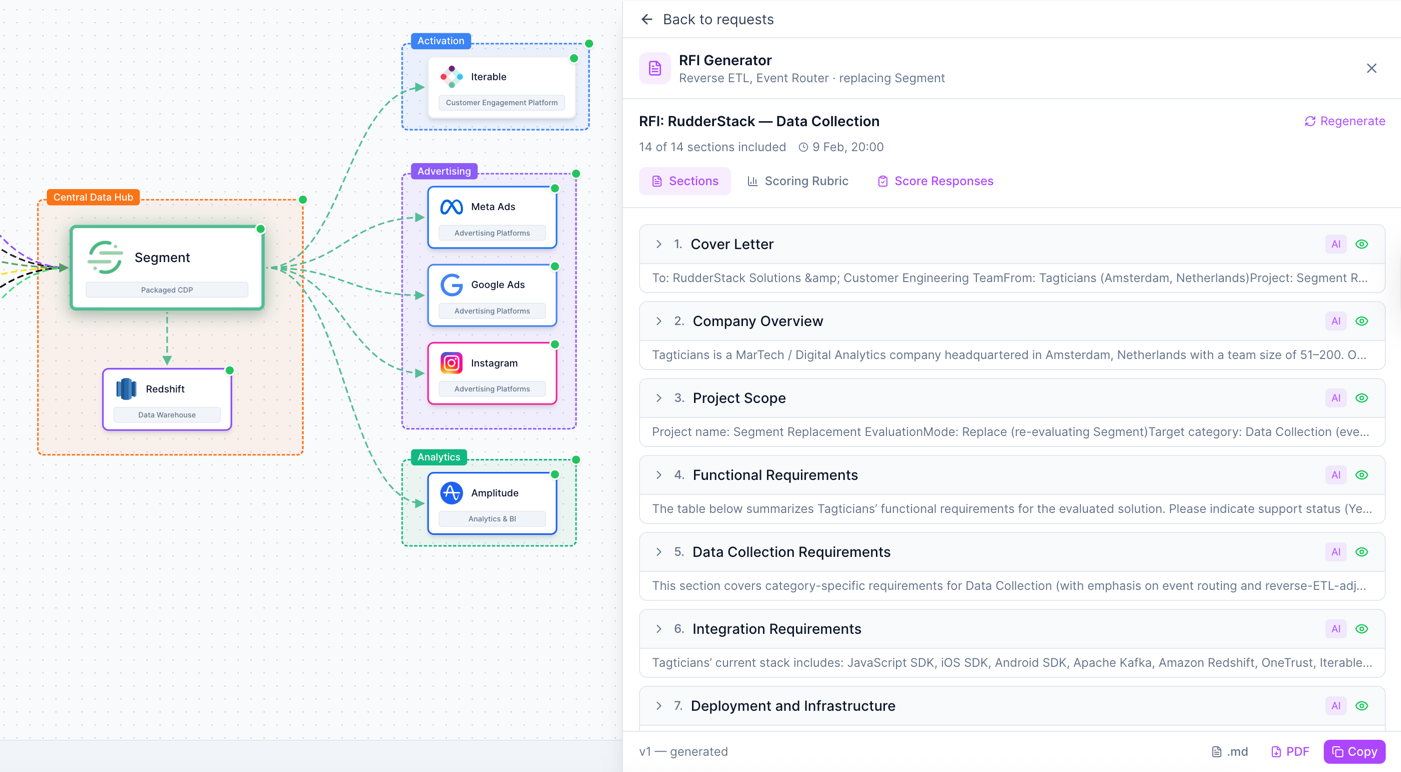Click the Instagram node icon
Screen dimensions: 1401x772
[x=451, y=364]
